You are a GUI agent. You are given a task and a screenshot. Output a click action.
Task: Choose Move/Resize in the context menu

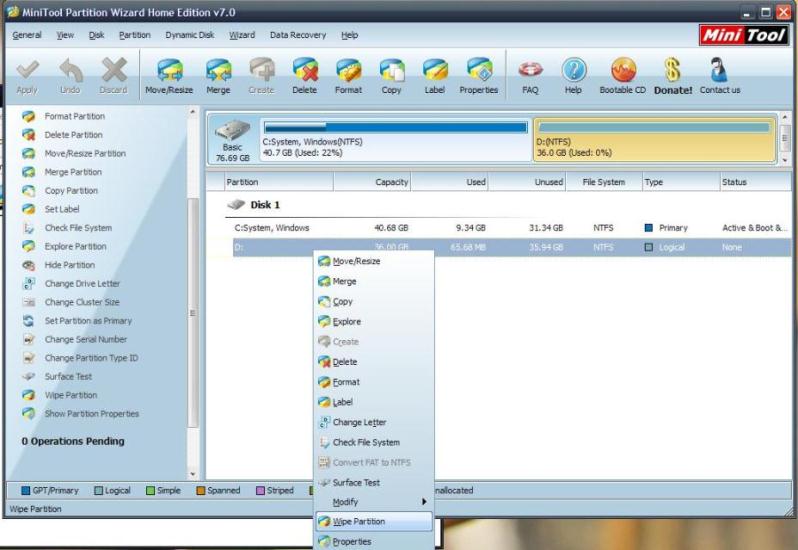click(374, 261)
